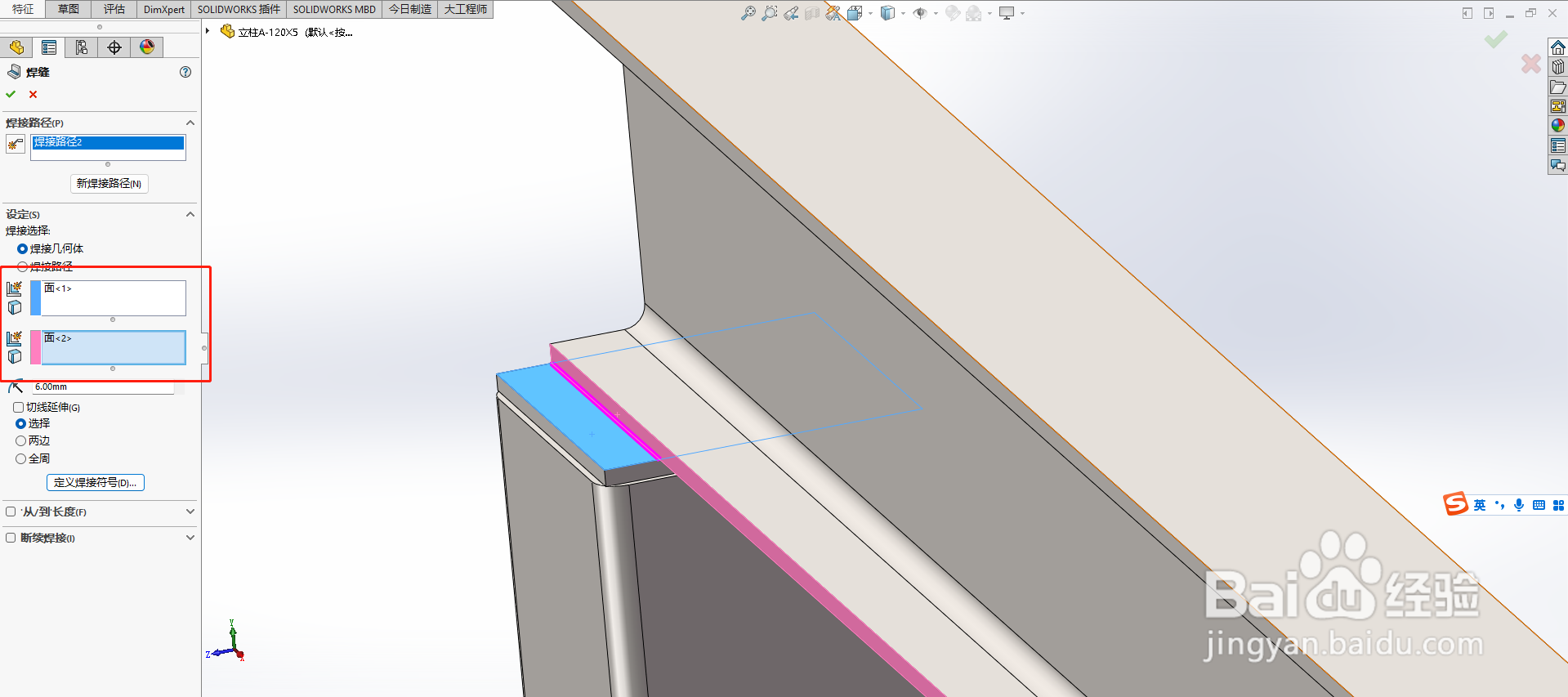Open the DimXpertManager crosshair tab
1568x697 pixels.
click(114, 47)
